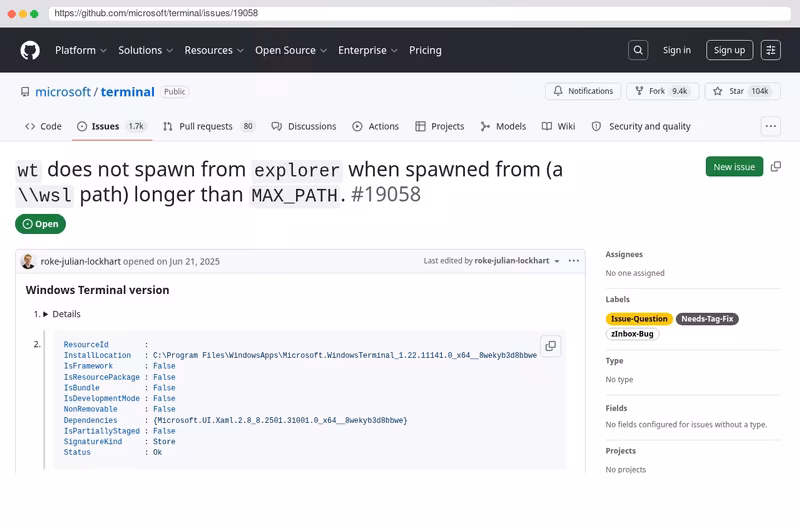Click the Open status badge
Image resolution: width=800 pixels, height=528 pixels.
click(40, 224)
